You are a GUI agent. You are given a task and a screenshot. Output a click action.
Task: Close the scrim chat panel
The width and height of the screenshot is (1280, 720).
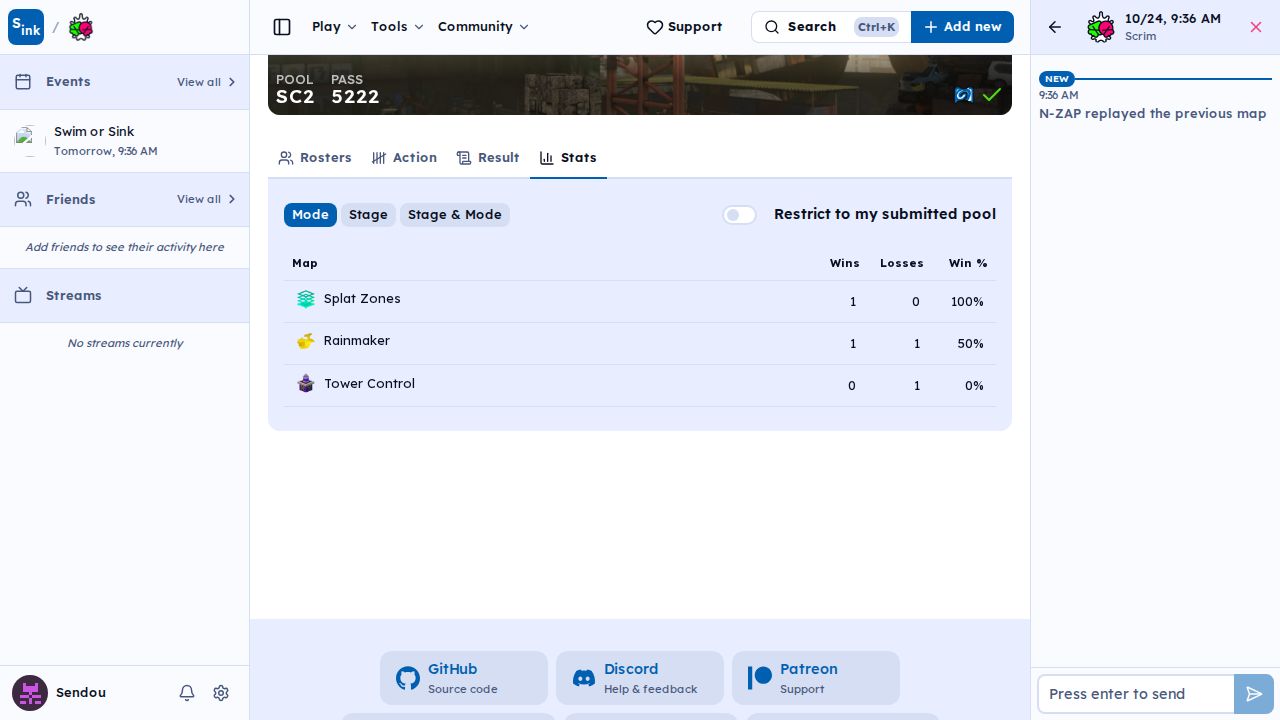click(x=1256, y=27)
